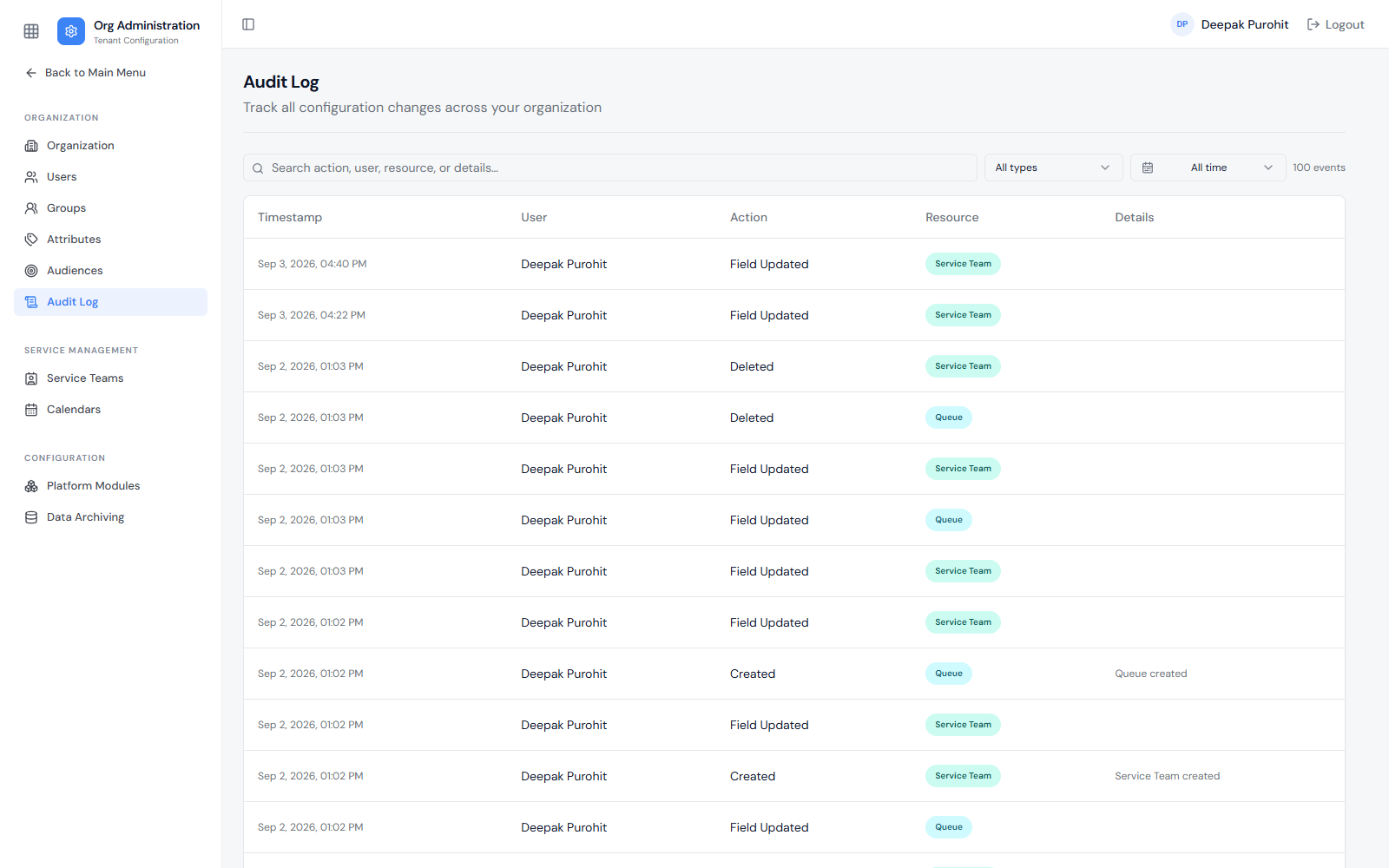
Task: Click the Logout arrow icon
Action: tap(1313, 24)
